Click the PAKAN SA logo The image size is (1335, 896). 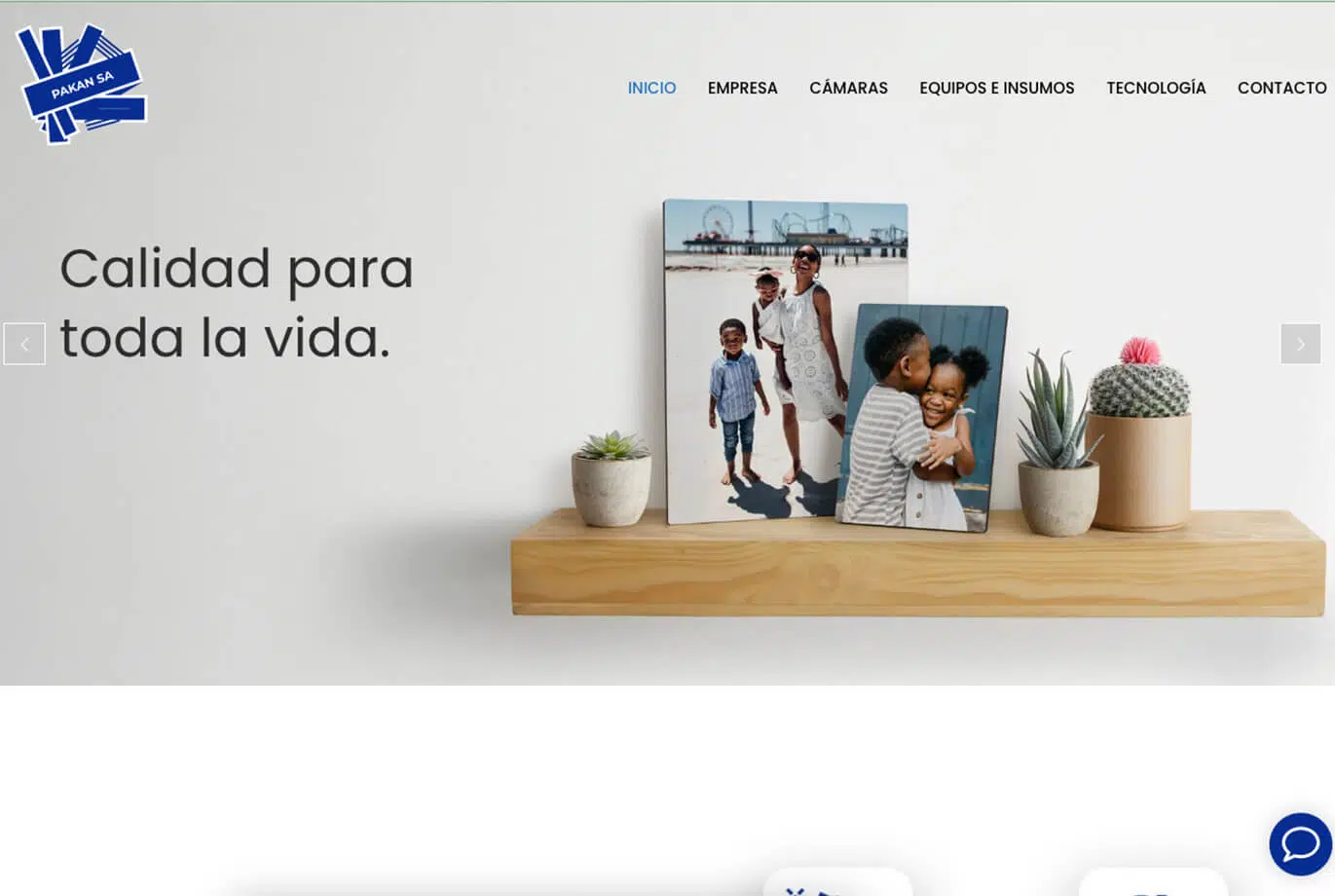pyautogui.click(x=82, y=84)
